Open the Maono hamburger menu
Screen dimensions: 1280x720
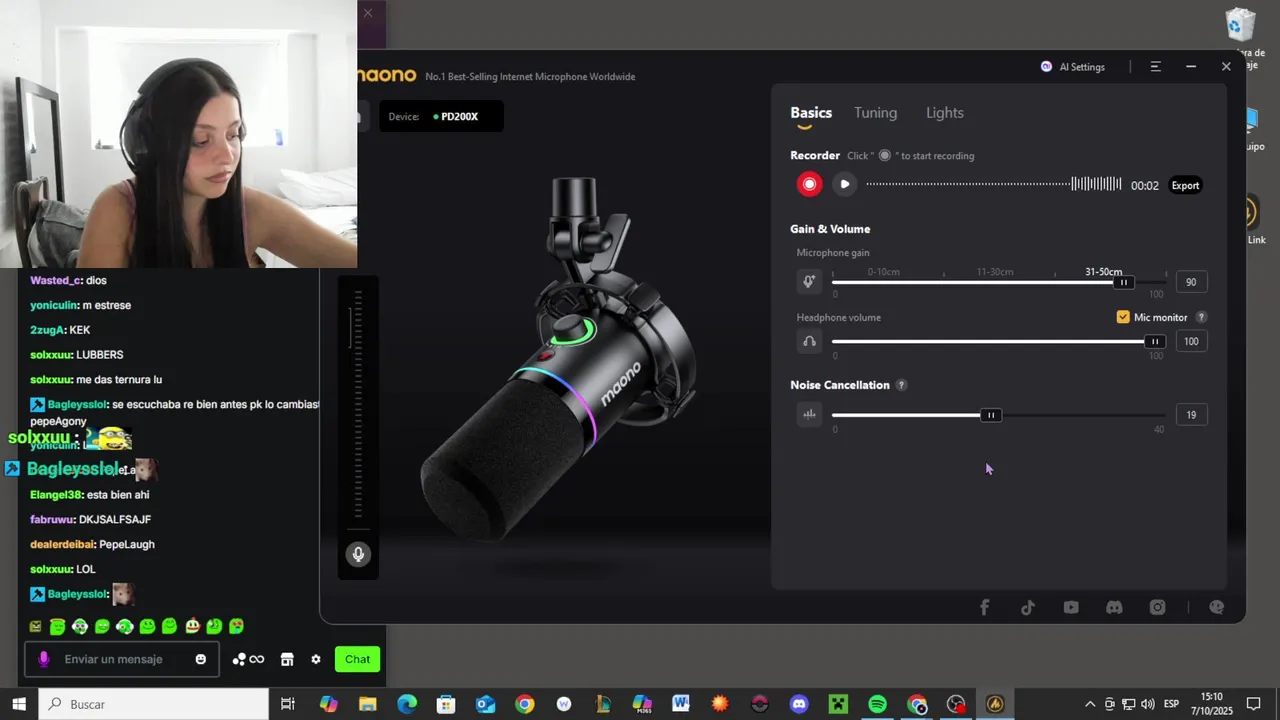(x=1156, y=67)
